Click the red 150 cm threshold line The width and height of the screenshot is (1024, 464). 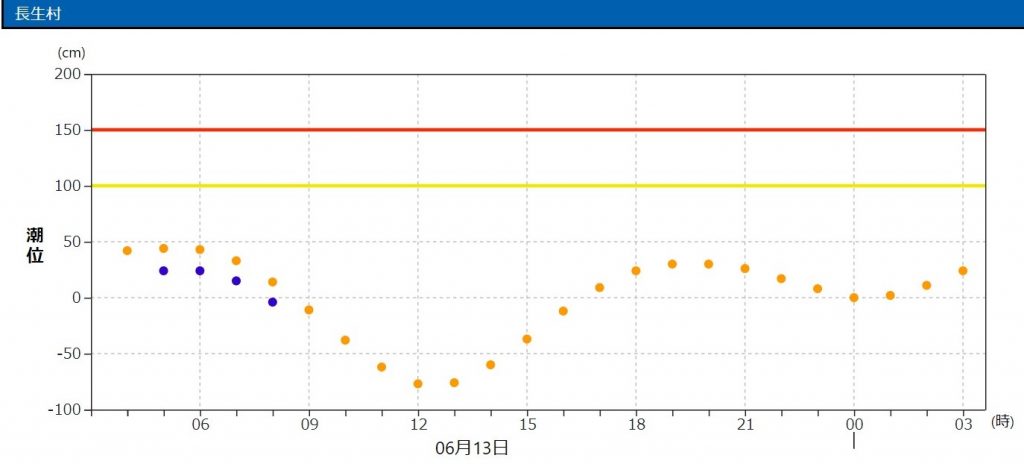[x=538, y=129]
